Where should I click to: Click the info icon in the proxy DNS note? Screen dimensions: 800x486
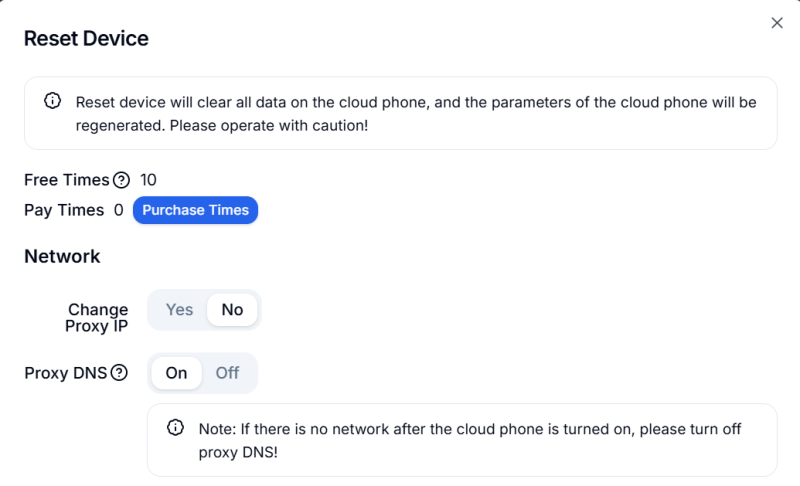[175, 428]
